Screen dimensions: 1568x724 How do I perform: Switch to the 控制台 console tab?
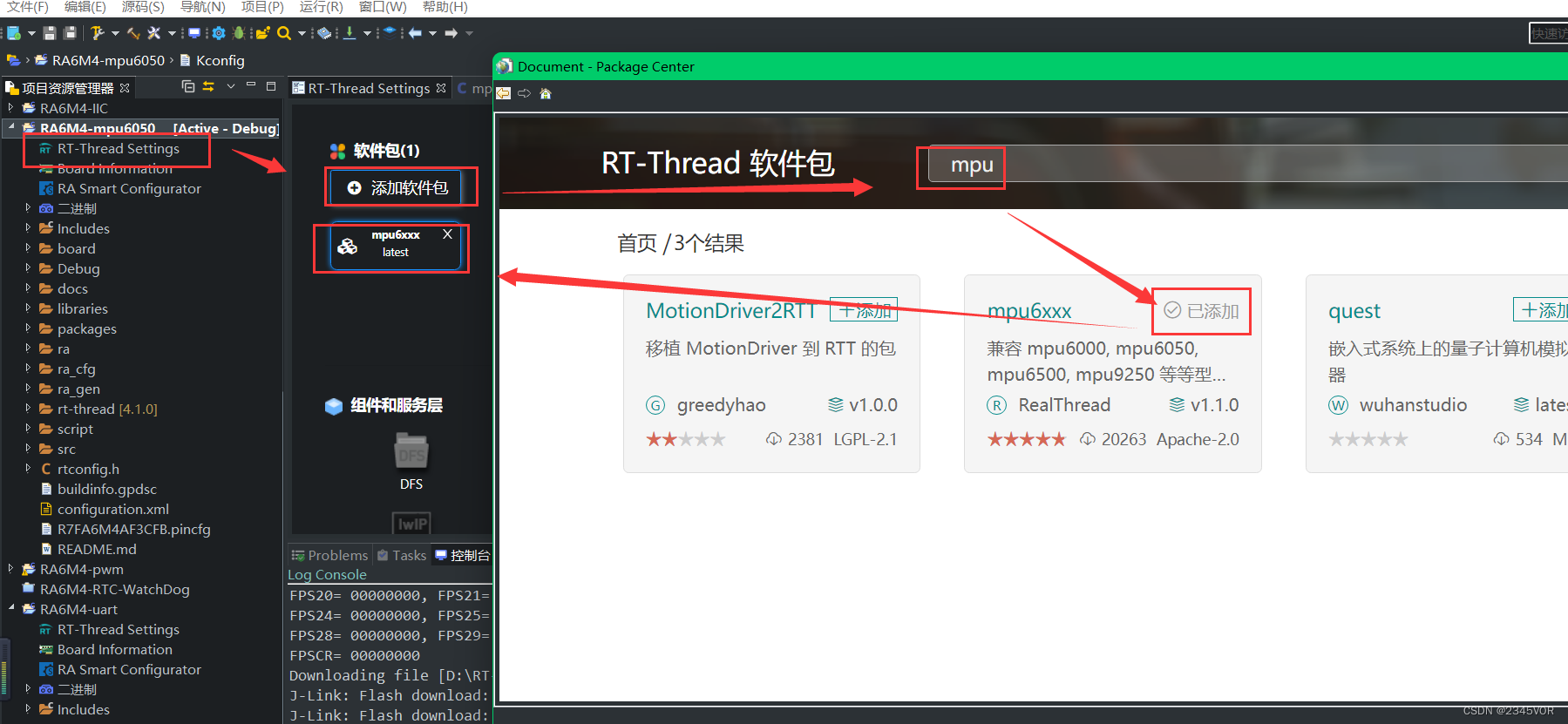click(x=463, y=555)
